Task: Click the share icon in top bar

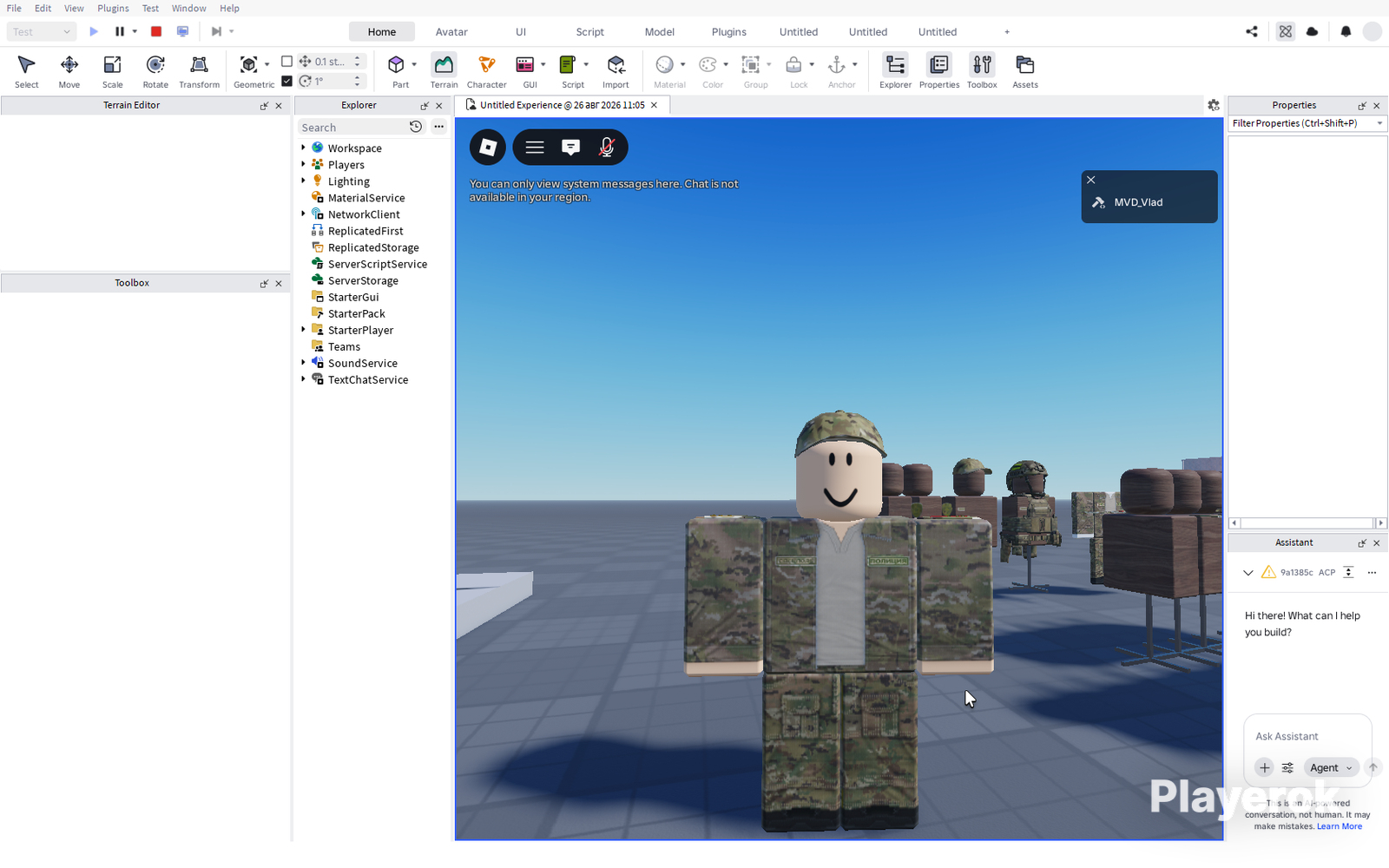Action: tap(1252, 31)
